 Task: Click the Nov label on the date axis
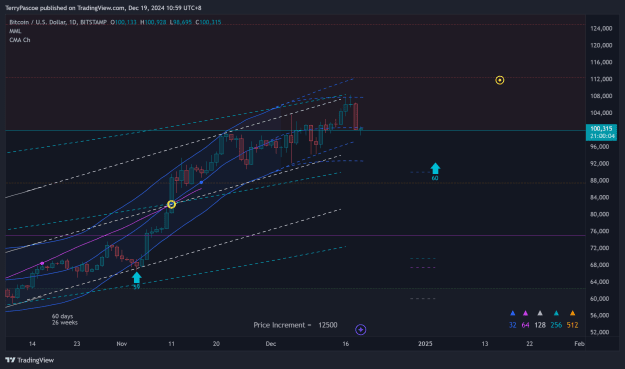point(122,344)
